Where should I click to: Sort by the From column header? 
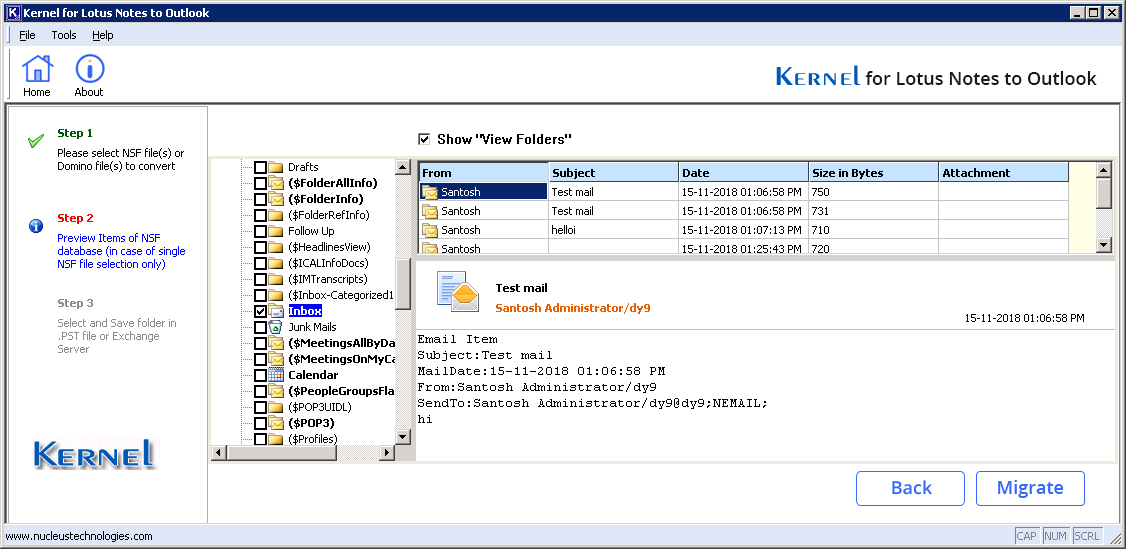click(483, 172)
